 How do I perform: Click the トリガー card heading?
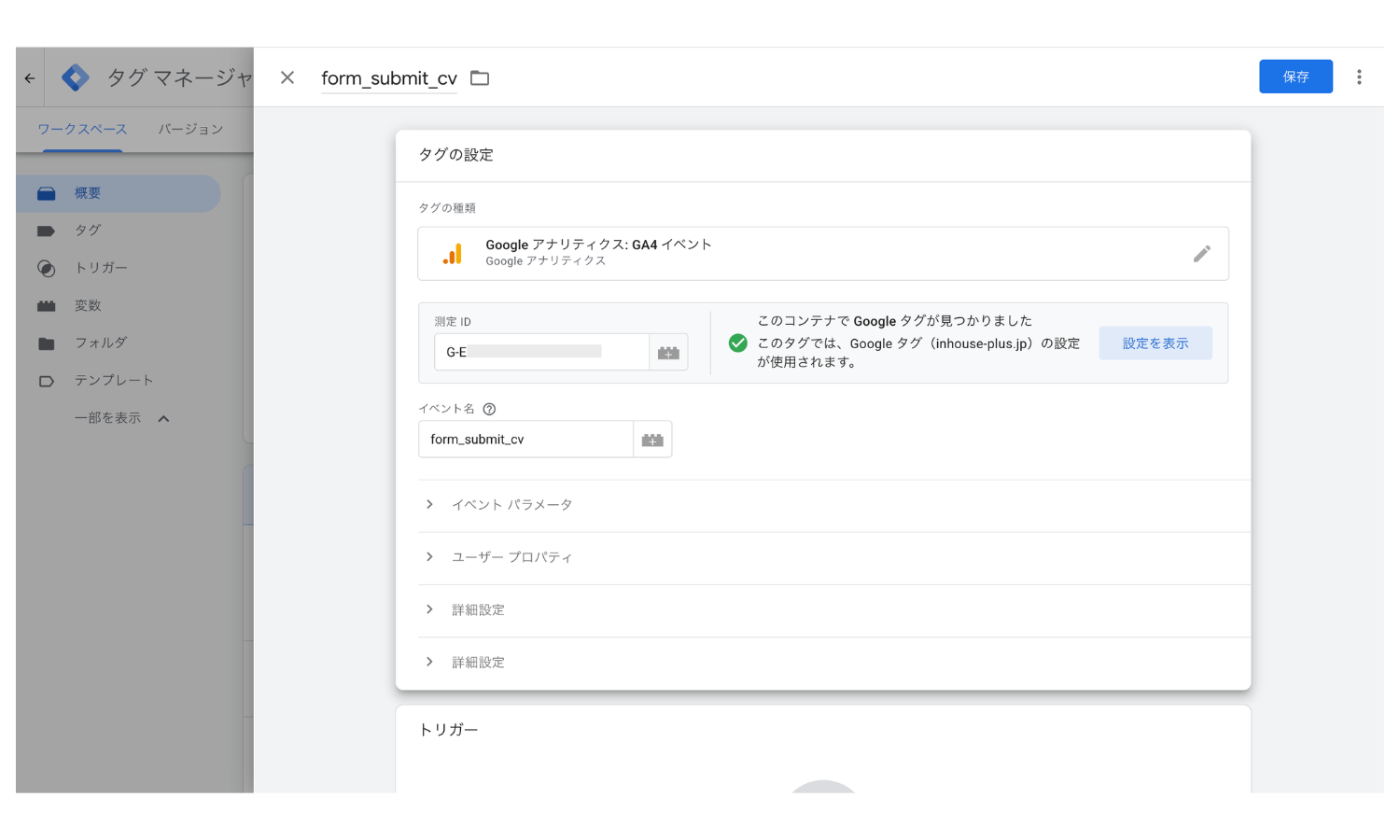tap(448, 730)
